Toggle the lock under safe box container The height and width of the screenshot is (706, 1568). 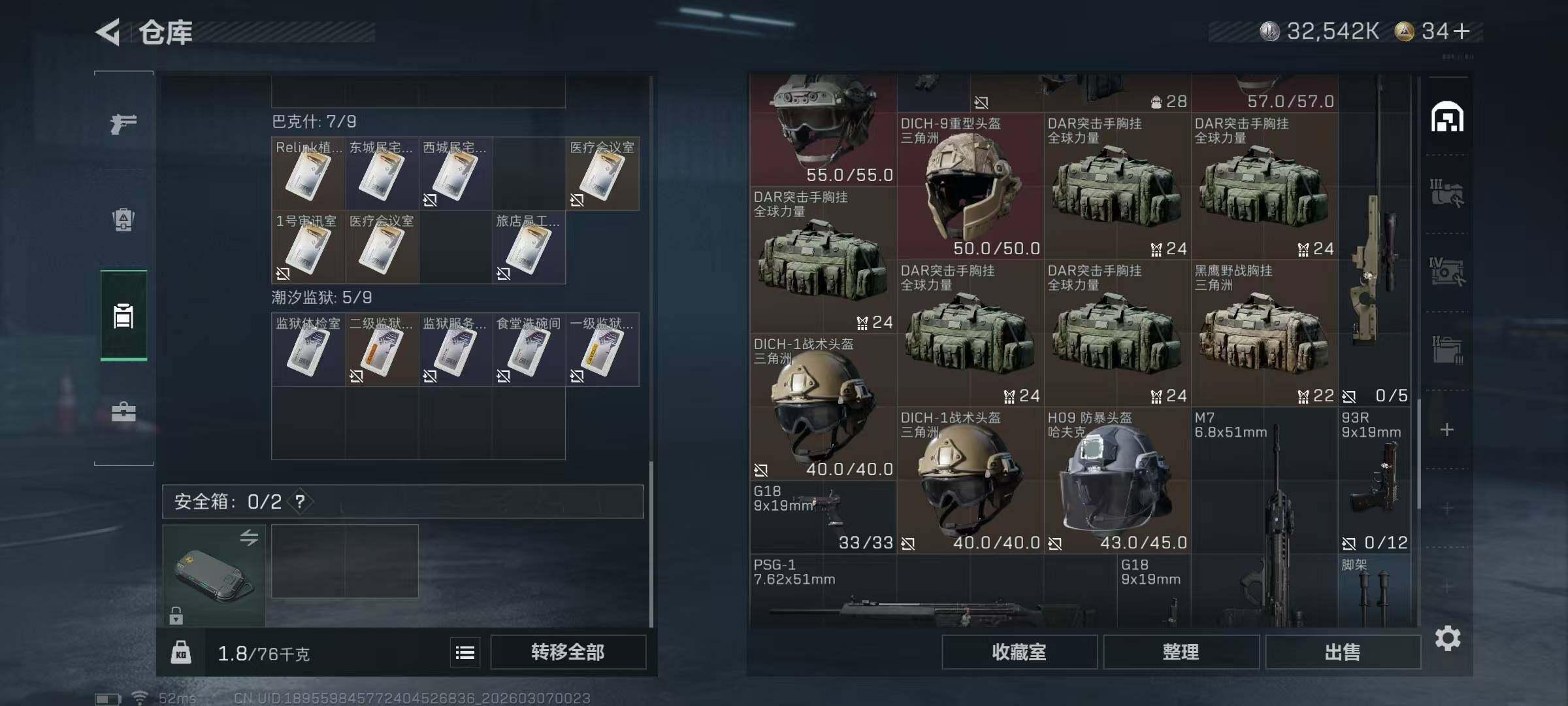tap(176, 616)
